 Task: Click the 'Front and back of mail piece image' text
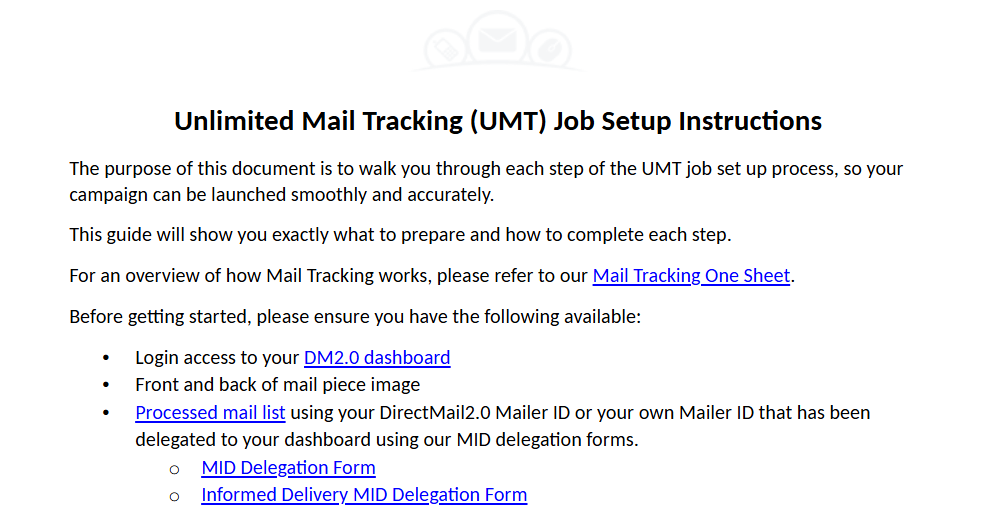coord(278,385)
